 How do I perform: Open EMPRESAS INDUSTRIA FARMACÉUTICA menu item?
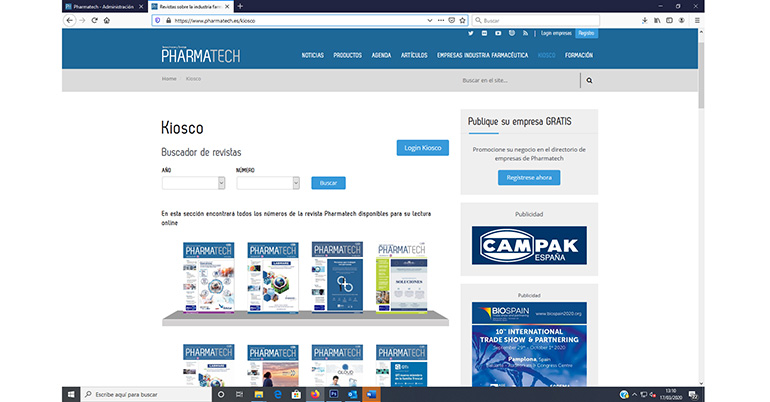click(x=483, y=55)
